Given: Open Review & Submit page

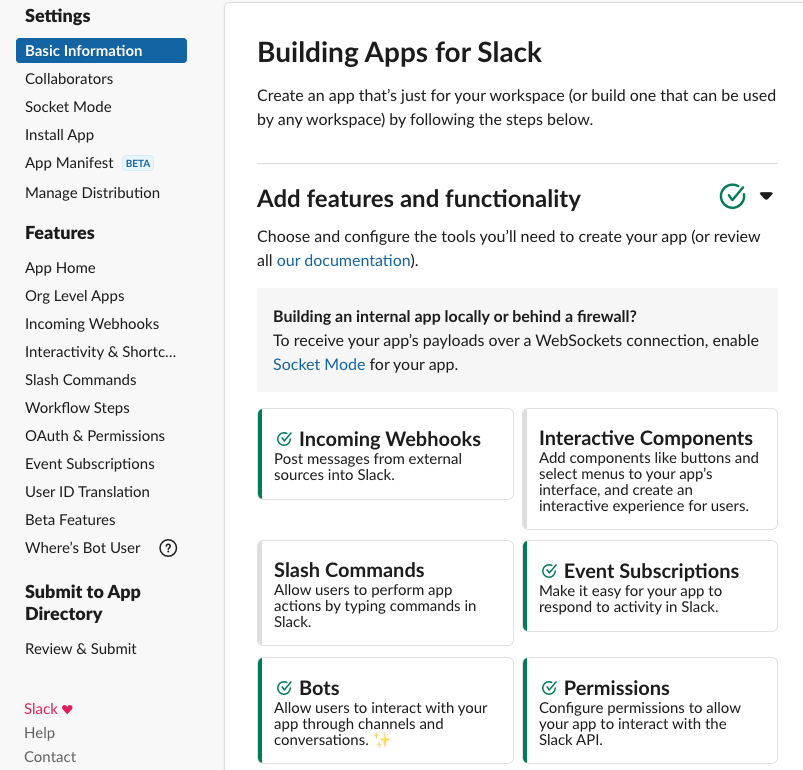Looking at the screenshot, I should tap(81, 649).
